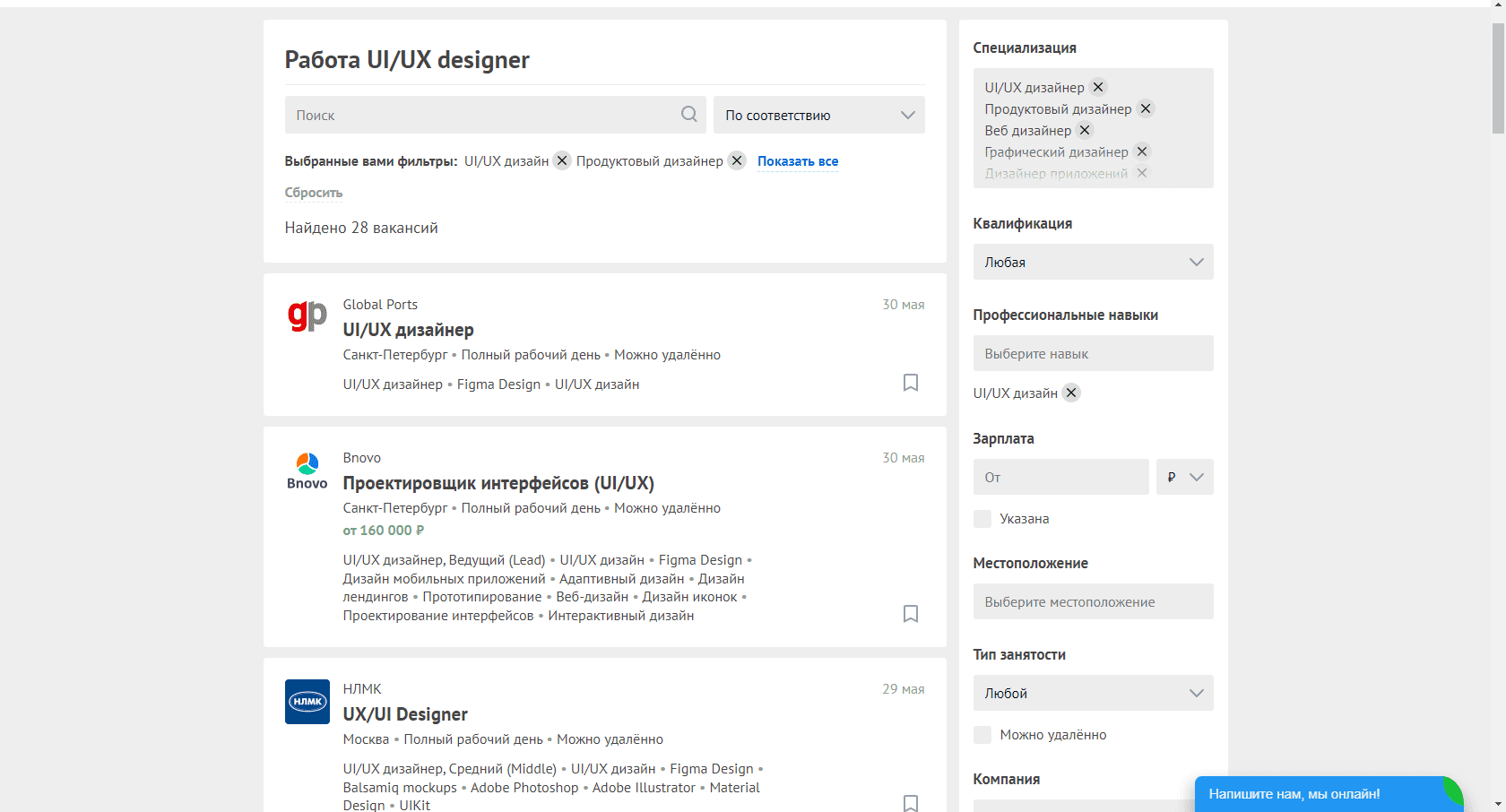The height and width of the screenshot is (812, 1506).
Task: Remove the Продуктовый дизайнер filter chip
Action: click(737, 160)
